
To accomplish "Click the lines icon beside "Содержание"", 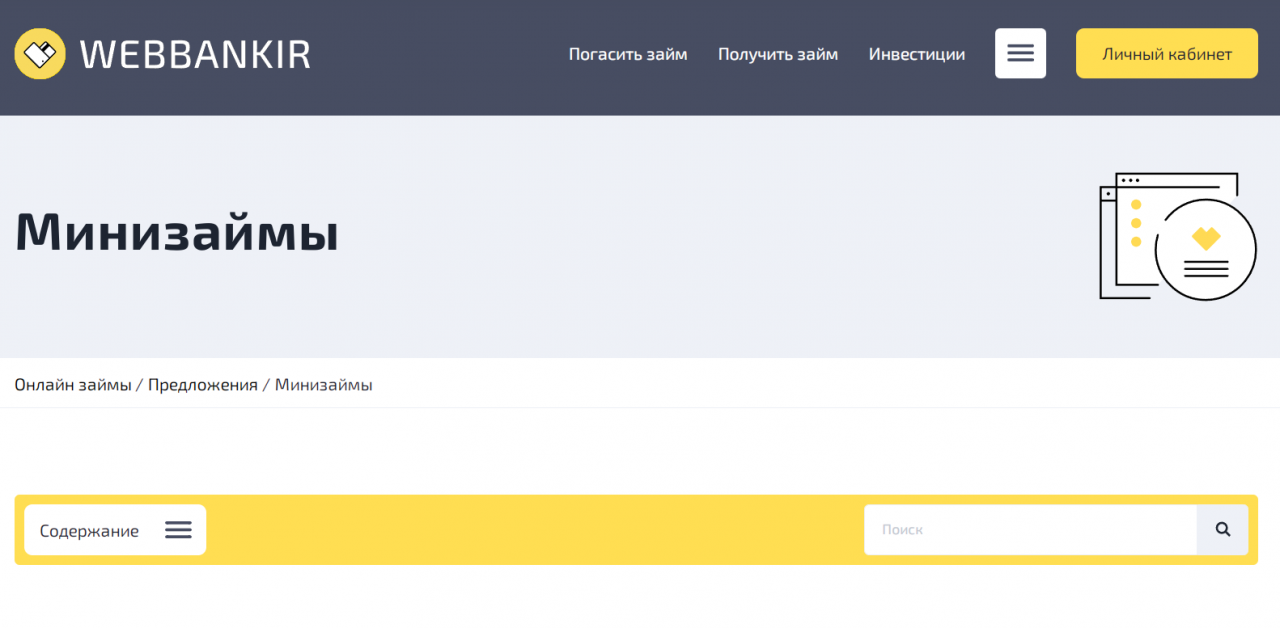I will (x=178, y=530).
